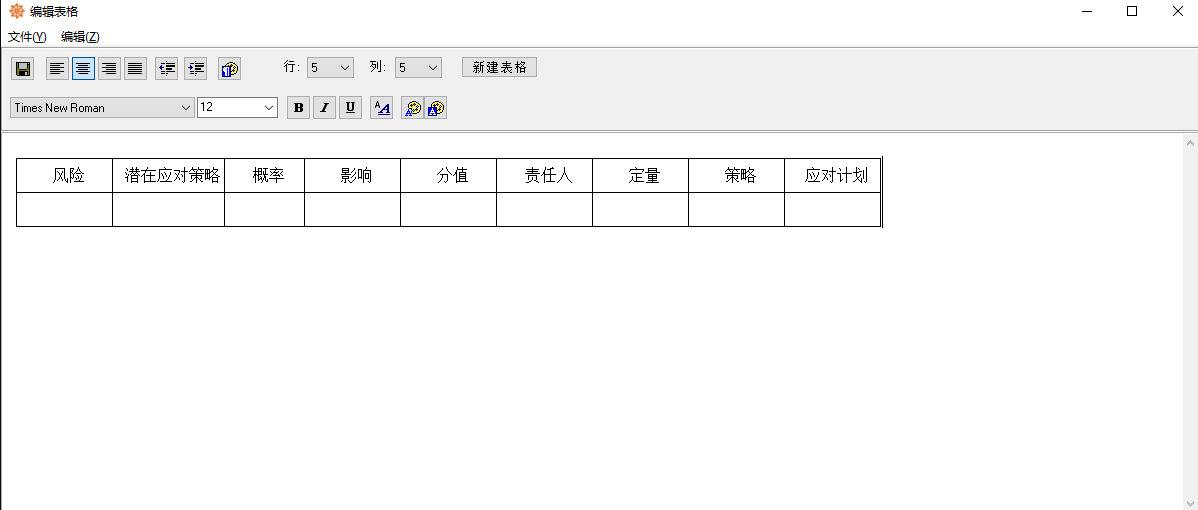Apply left text alignment
The width and height of the screenshot is (1198, 510).
tap(57, 69)
